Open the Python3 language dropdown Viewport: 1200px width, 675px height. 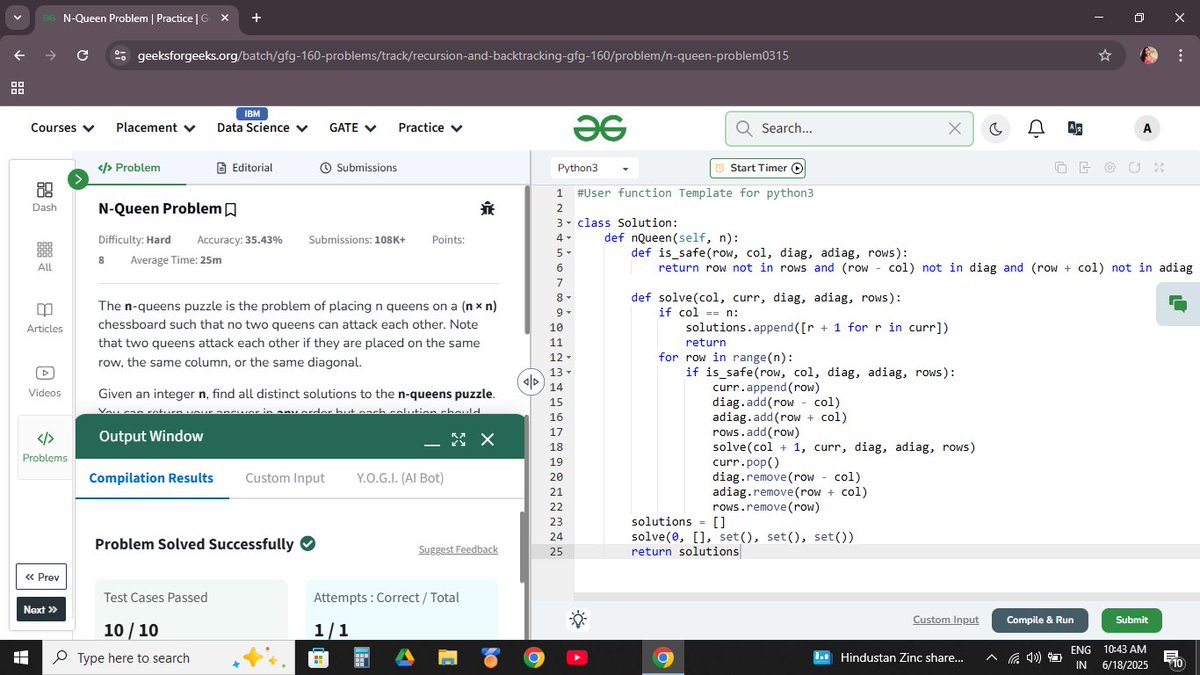click(593, 169)
